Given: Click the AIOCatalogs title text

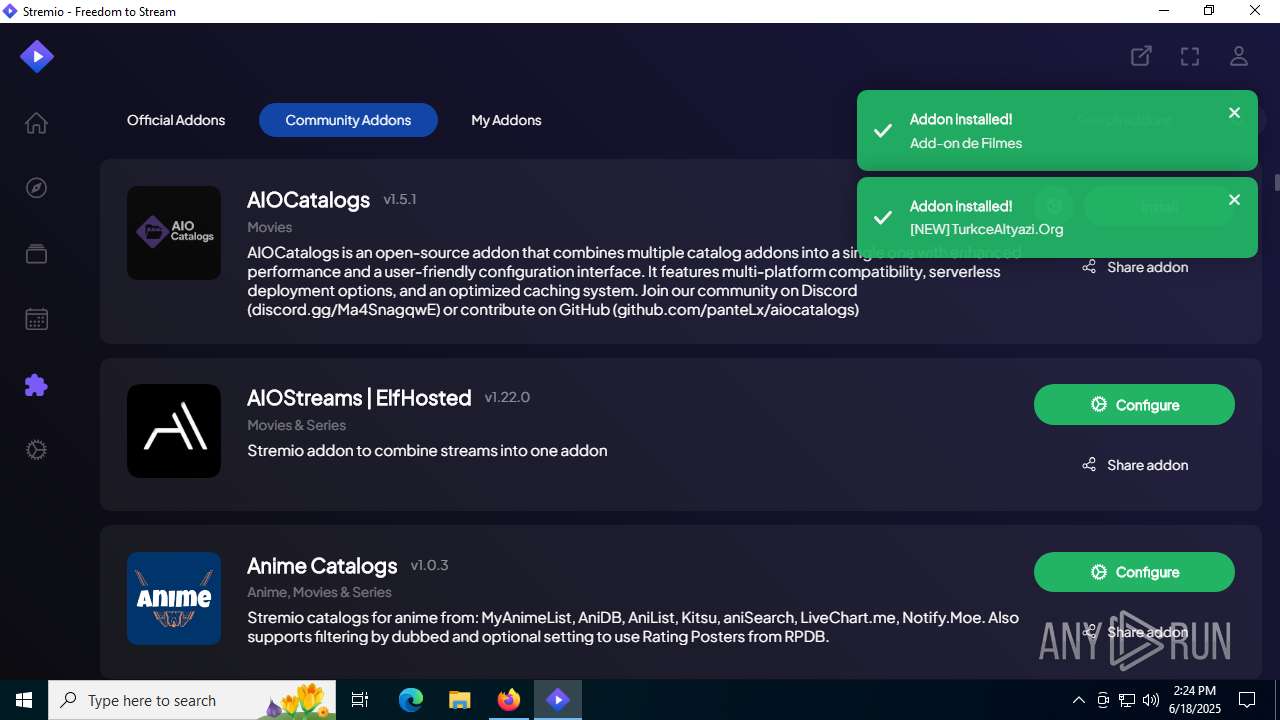Looking at the screenshot, I should tap(309, 200).
